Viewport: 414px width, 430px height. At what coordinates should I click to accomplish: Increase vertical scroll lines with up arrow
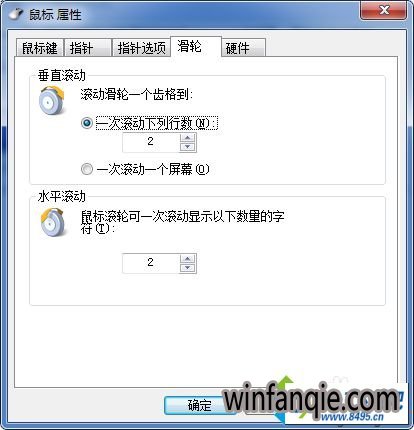(x=188, y=138)
